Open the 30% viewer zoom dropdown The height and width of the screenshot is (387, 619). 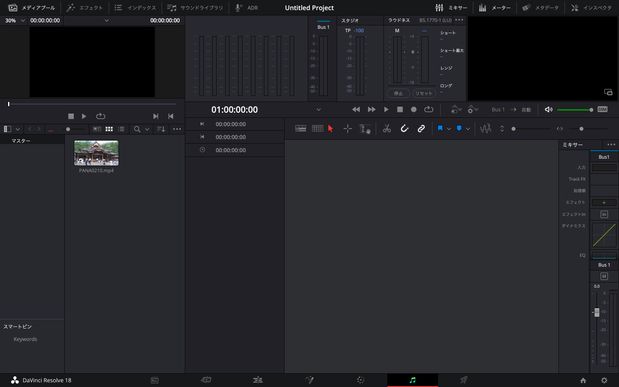coord(15,20)
